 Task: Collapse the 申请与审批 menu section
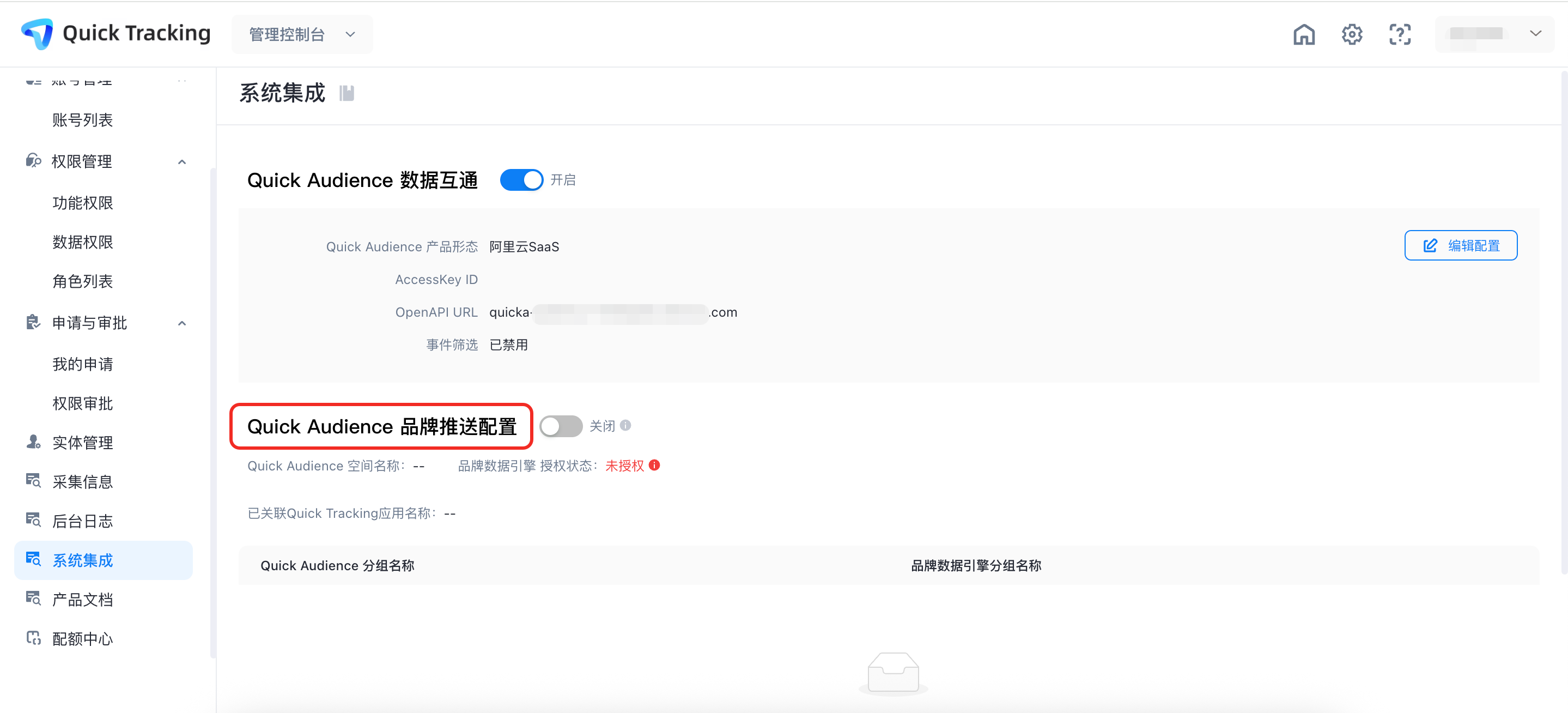click(x=181, y=323)
